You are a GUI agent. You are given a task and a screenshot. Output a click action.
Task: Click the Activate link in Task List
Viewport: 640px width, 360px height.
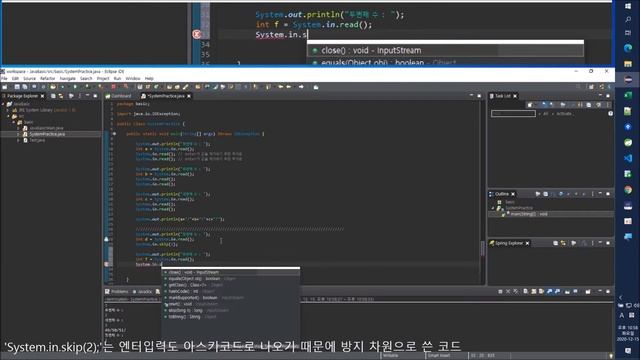[x=564, y=114]
